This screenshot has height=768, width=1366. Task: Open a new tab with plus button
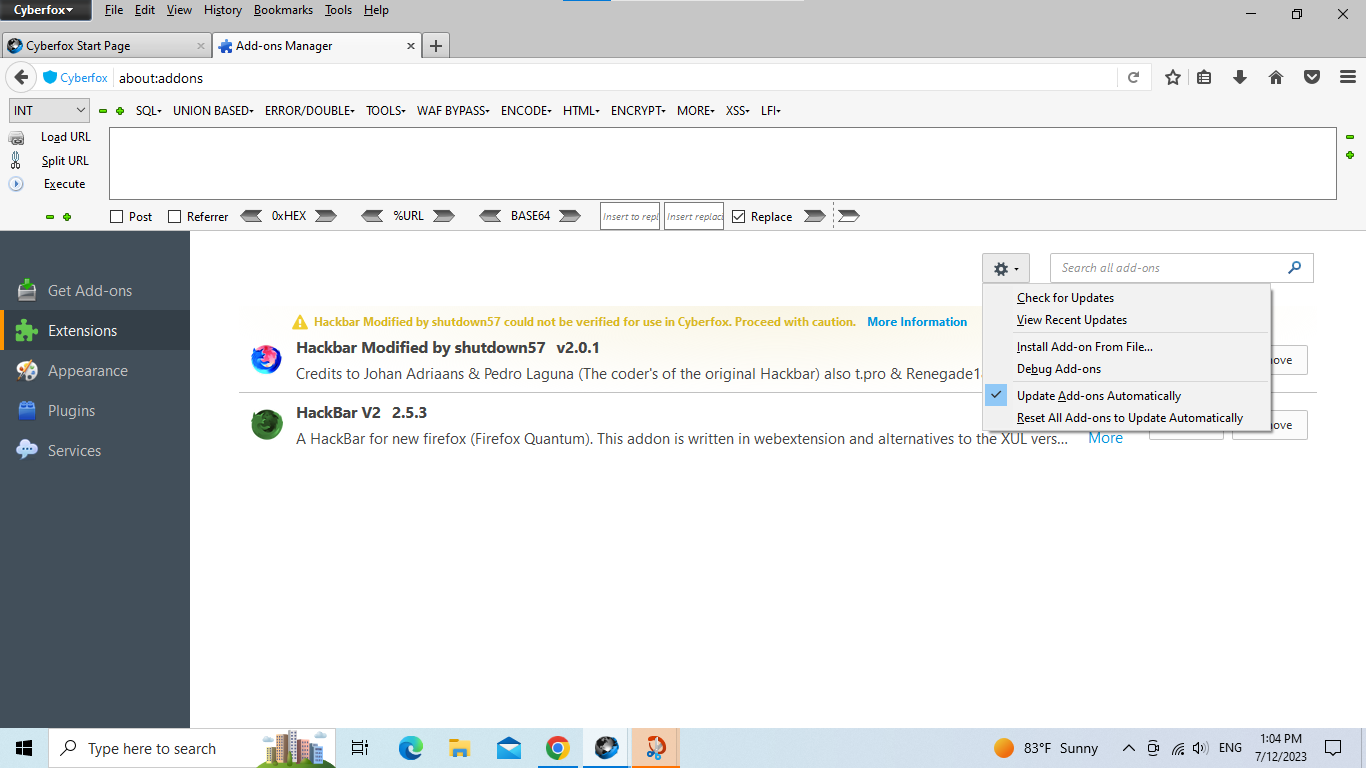(x=436, y=46)
